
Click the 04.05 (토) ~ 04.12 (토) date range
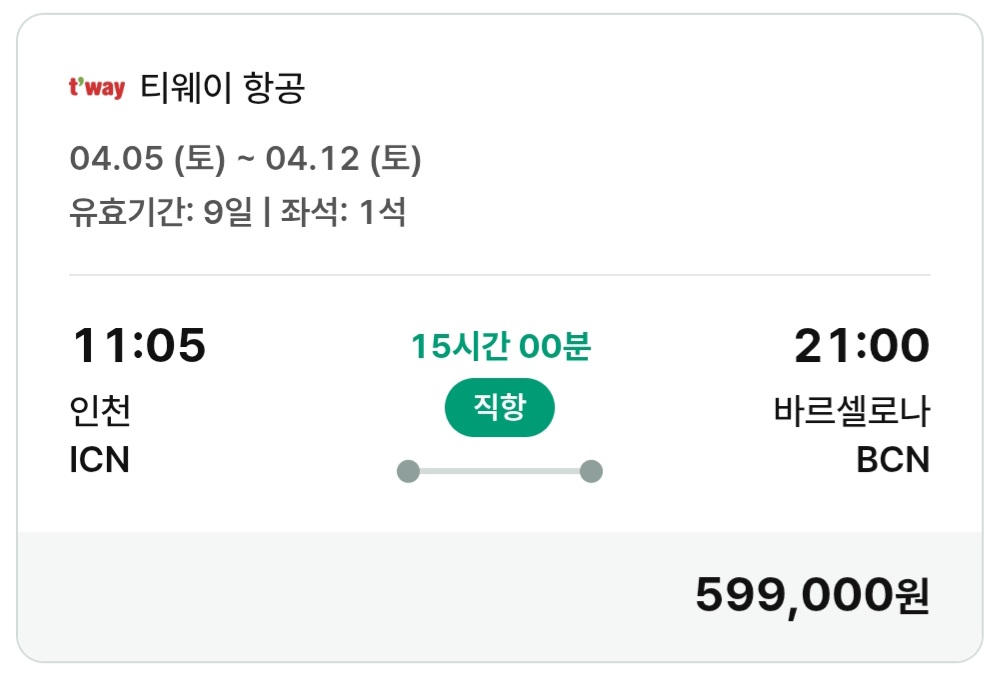(x=245, y=159)
